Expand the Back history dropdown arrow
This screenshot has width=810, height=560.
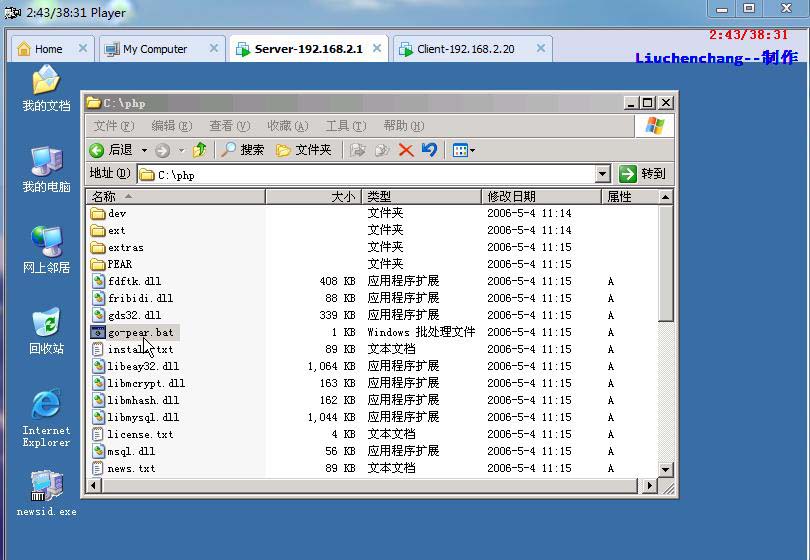pyautogui.click(x=145, y=151)
